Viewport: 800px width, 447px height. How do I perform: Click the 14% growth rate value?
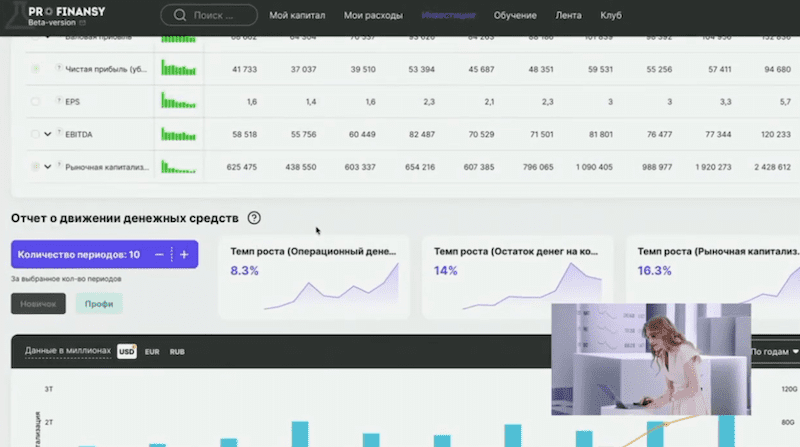445,270
